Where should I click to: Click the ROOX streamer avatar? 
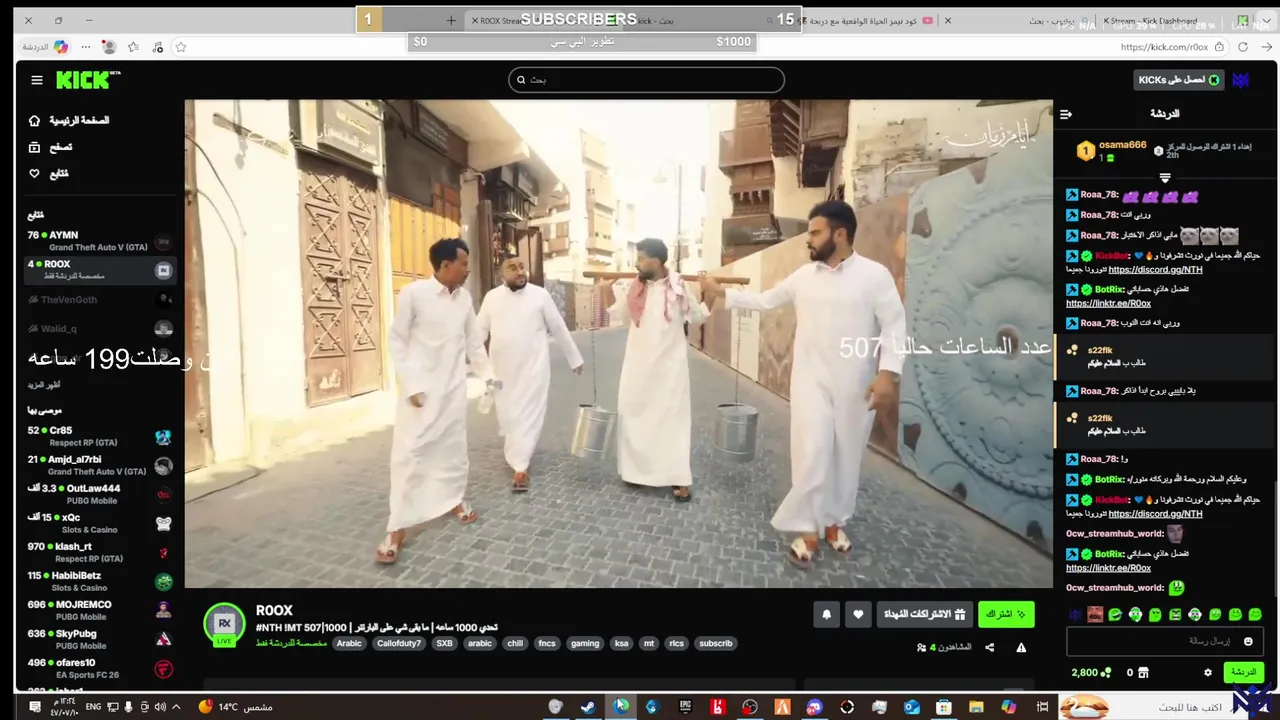coord(224,623)
